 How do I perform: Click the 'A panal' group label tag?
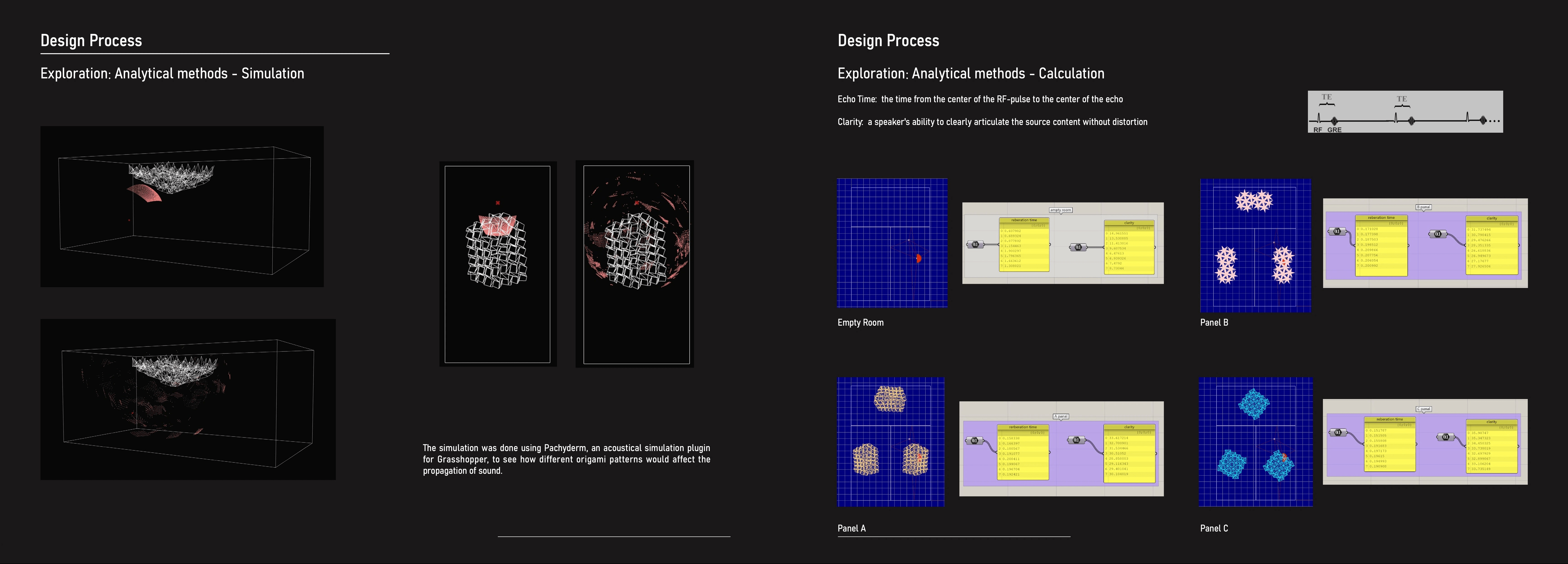[1061, 416]
